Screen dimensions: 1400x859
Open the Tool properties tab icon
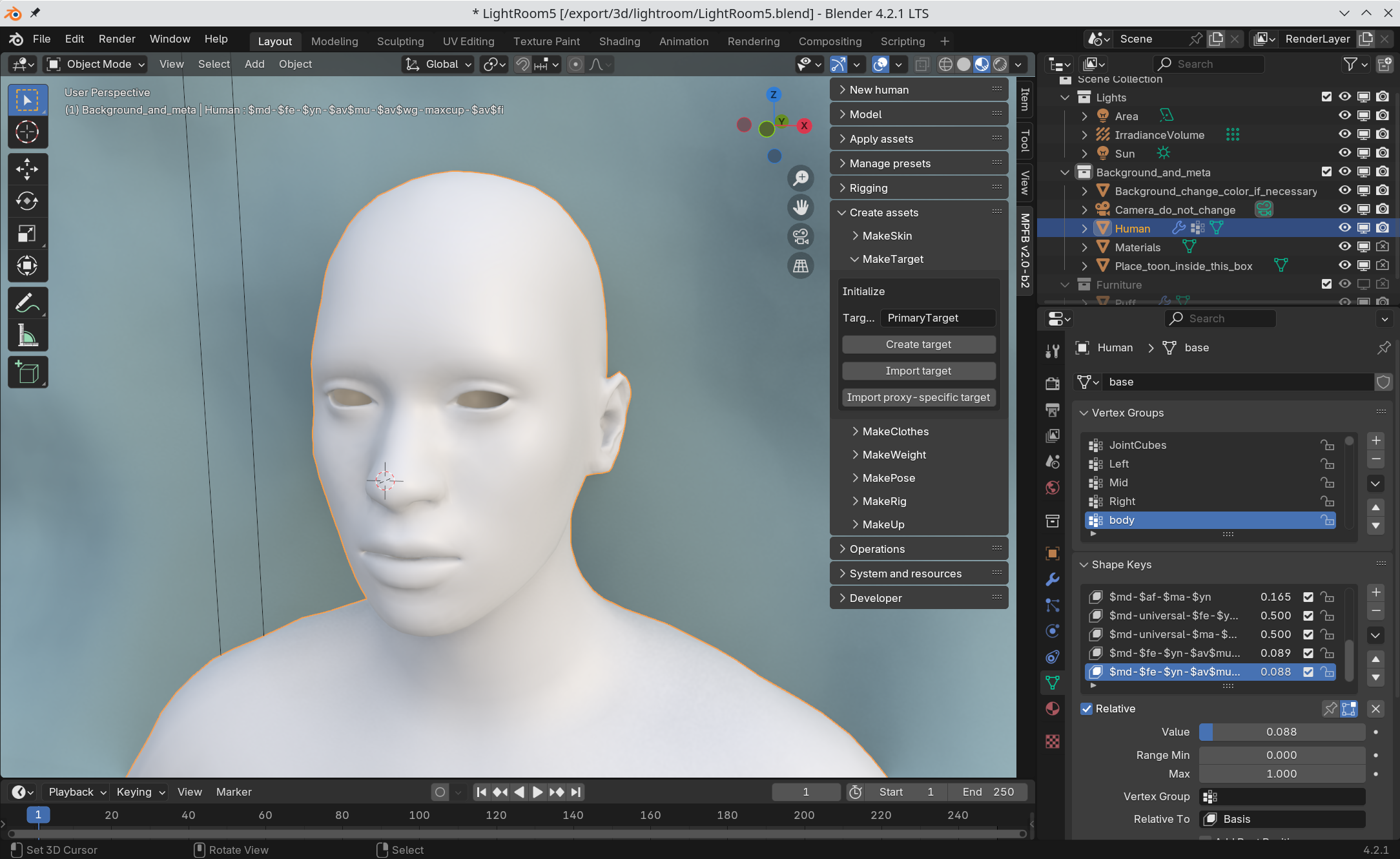[x=1053, y=351]
